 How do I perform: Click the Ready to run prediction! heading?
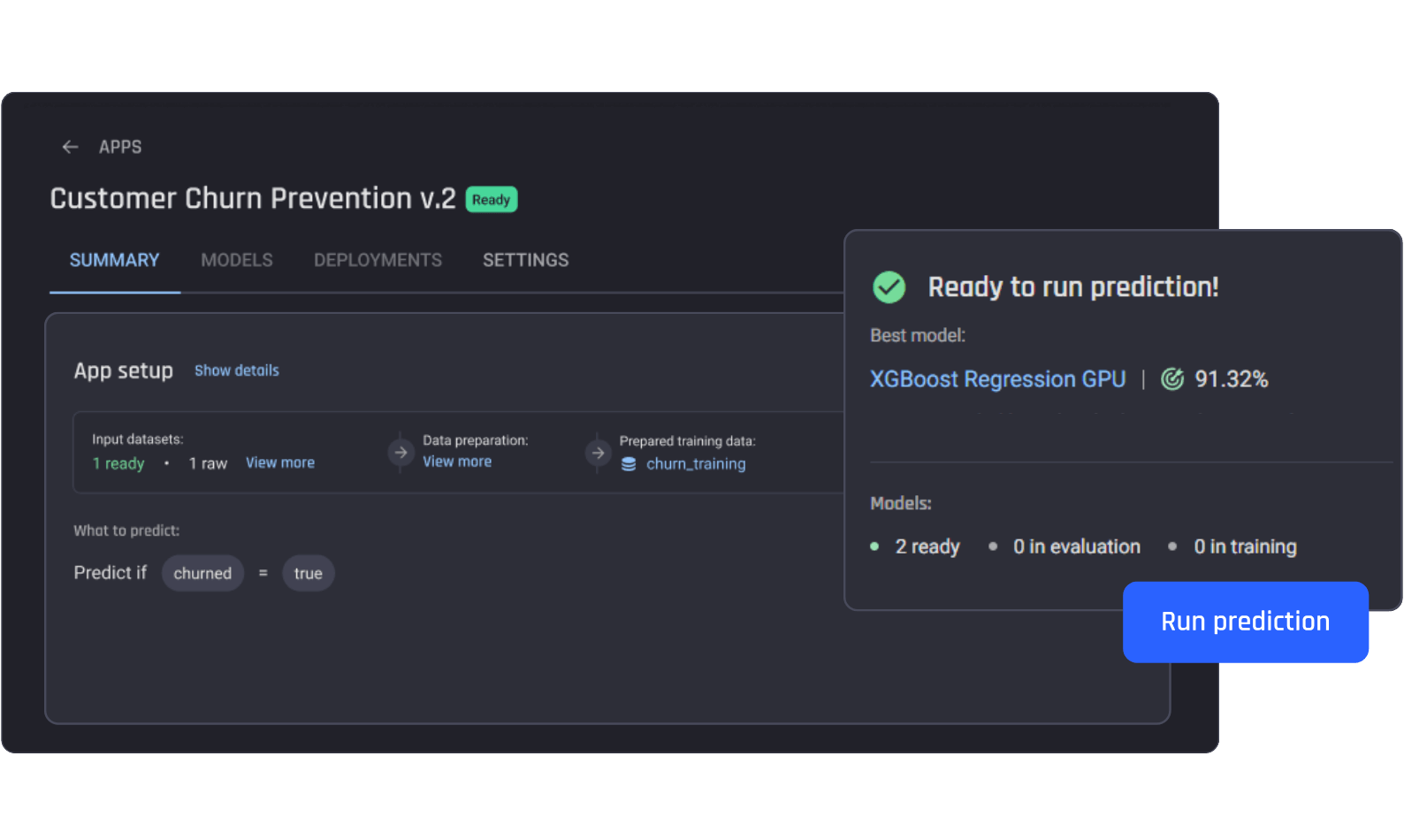click(x=1073, y=286)
